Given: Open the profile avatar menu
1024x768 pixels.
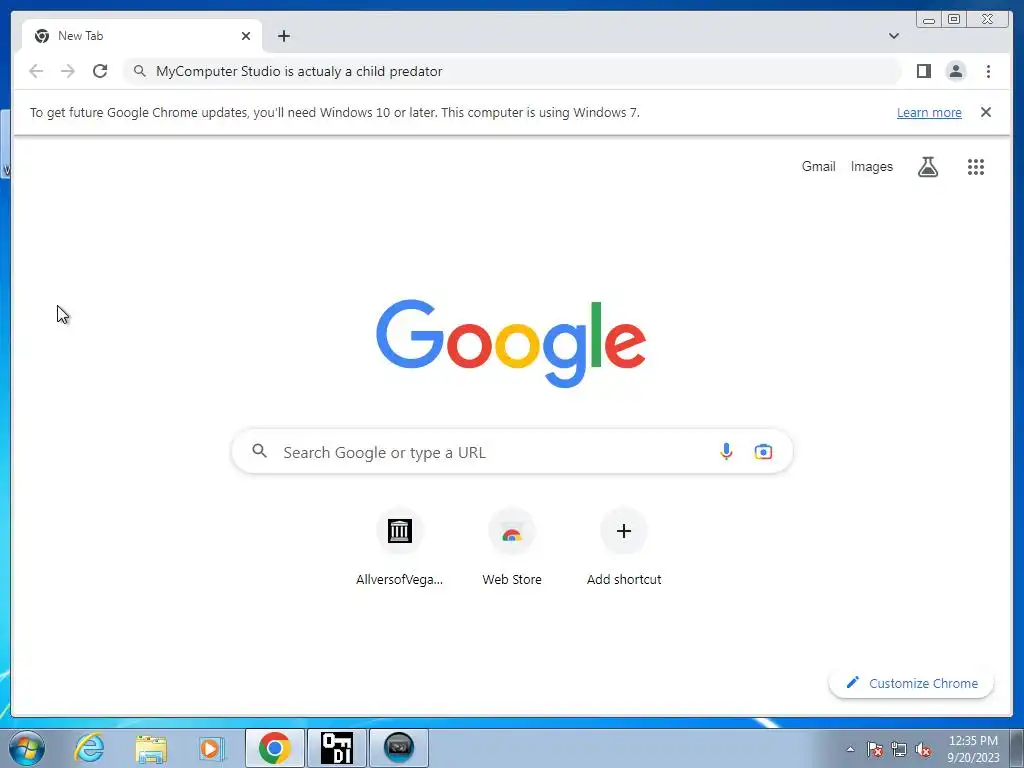Looking at the screenshot, I should point(955,71).
